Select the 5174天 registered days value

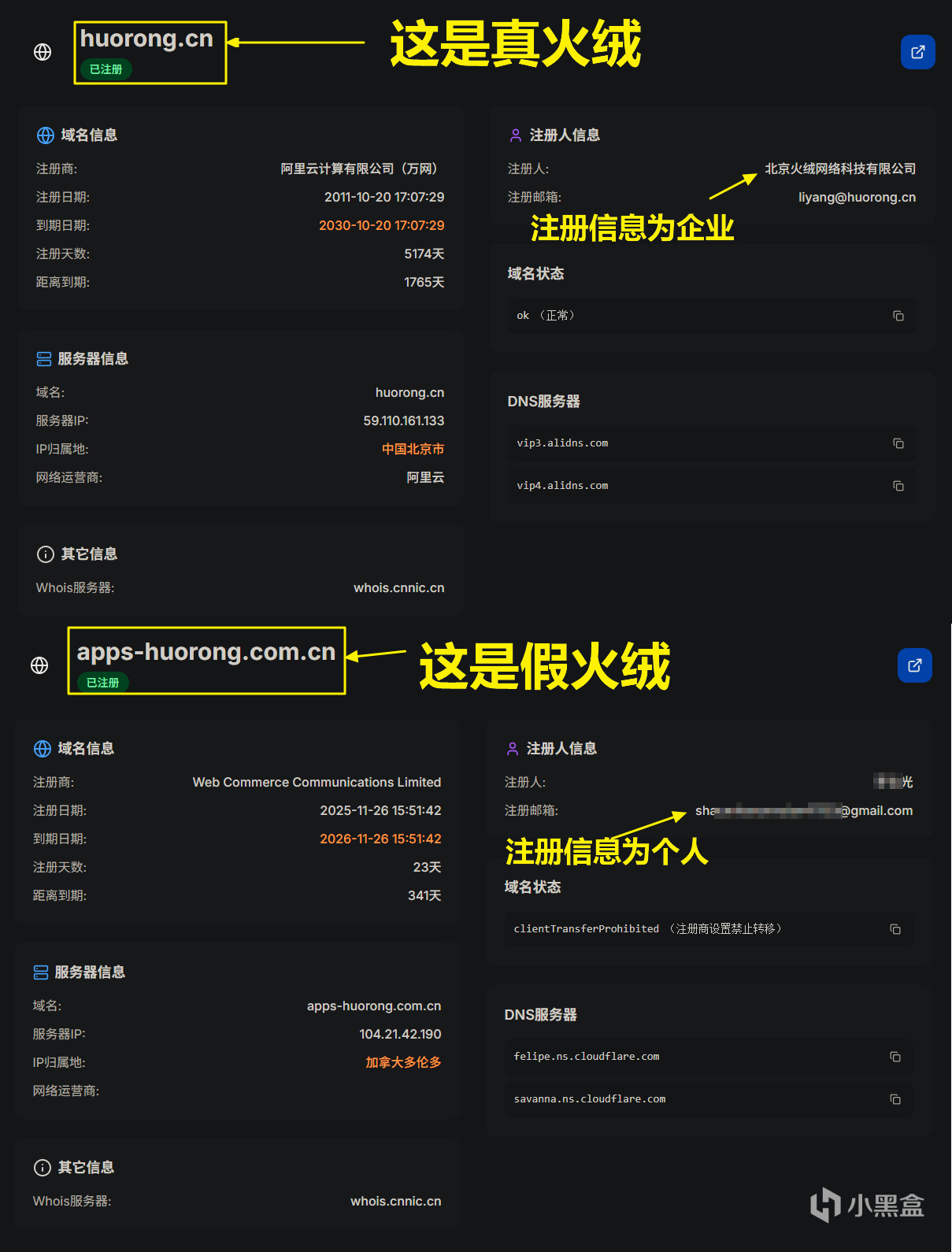(x=424, y=254)
